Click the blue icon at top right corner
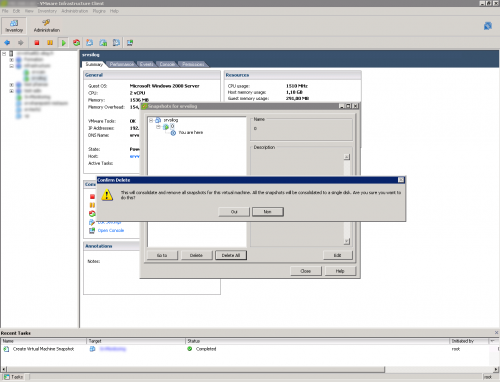The width and height of the screenshot is (500, 382). click(488, 26)
